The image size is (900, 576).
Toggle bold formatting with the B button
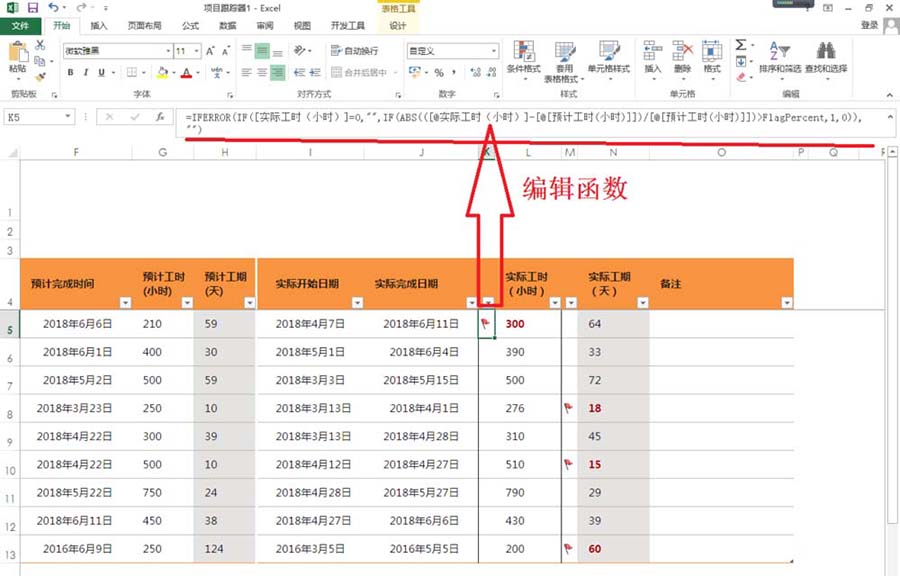click(69, 72)
